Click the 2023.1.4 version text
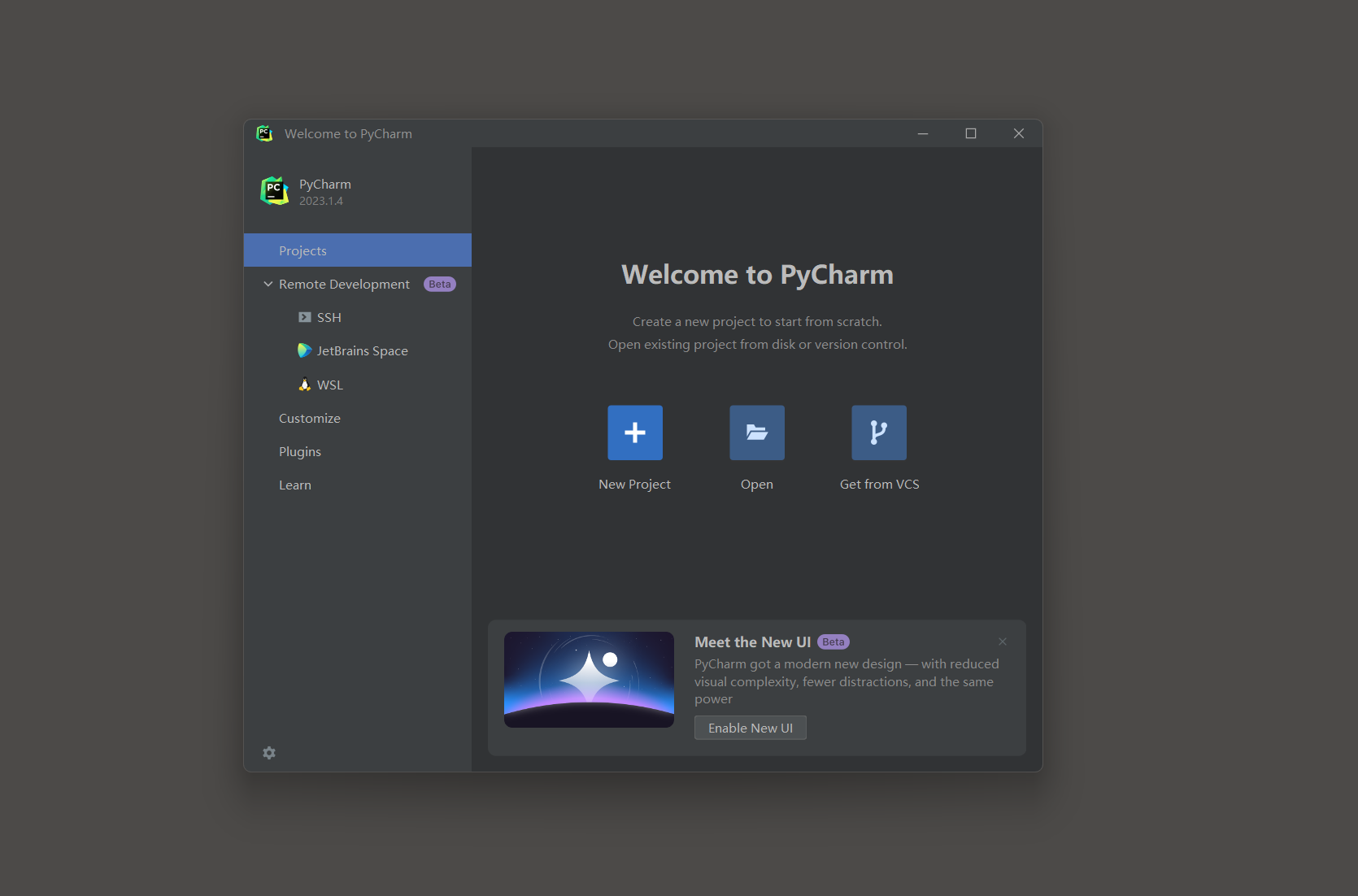 click(x=321, y=201)
